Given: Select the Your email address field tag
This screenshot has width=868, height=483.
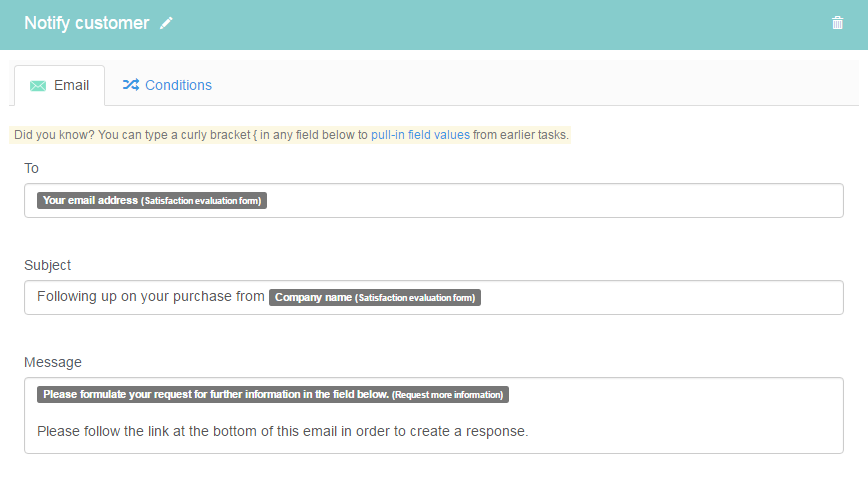Looking at the screenshot, I should pos(152,200).
